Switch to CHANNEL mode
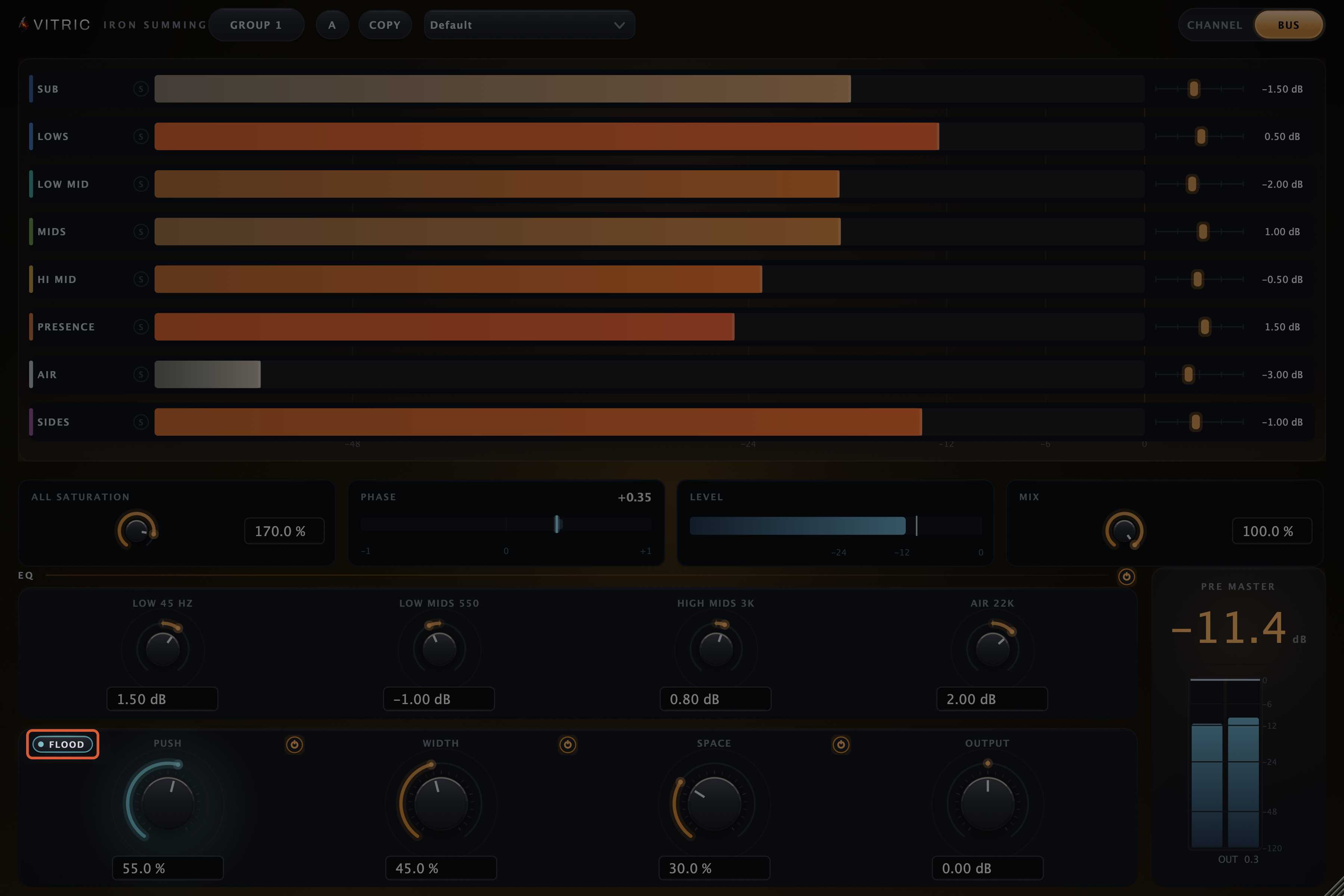 pyautogui.click(x=1214, y=25)
